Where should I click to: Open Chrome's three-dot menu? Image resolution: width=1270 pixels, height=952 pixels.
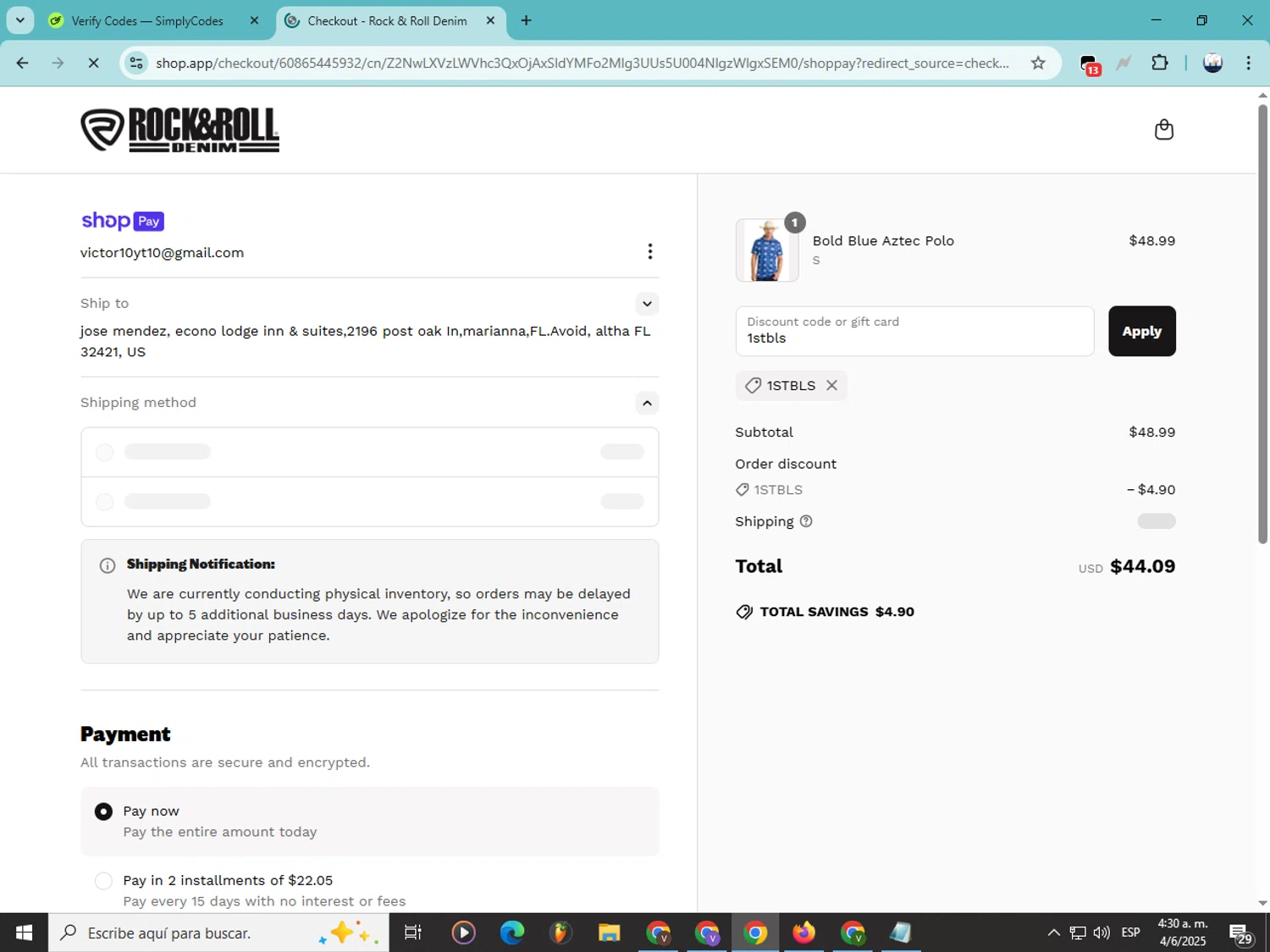pos(1248,63)
